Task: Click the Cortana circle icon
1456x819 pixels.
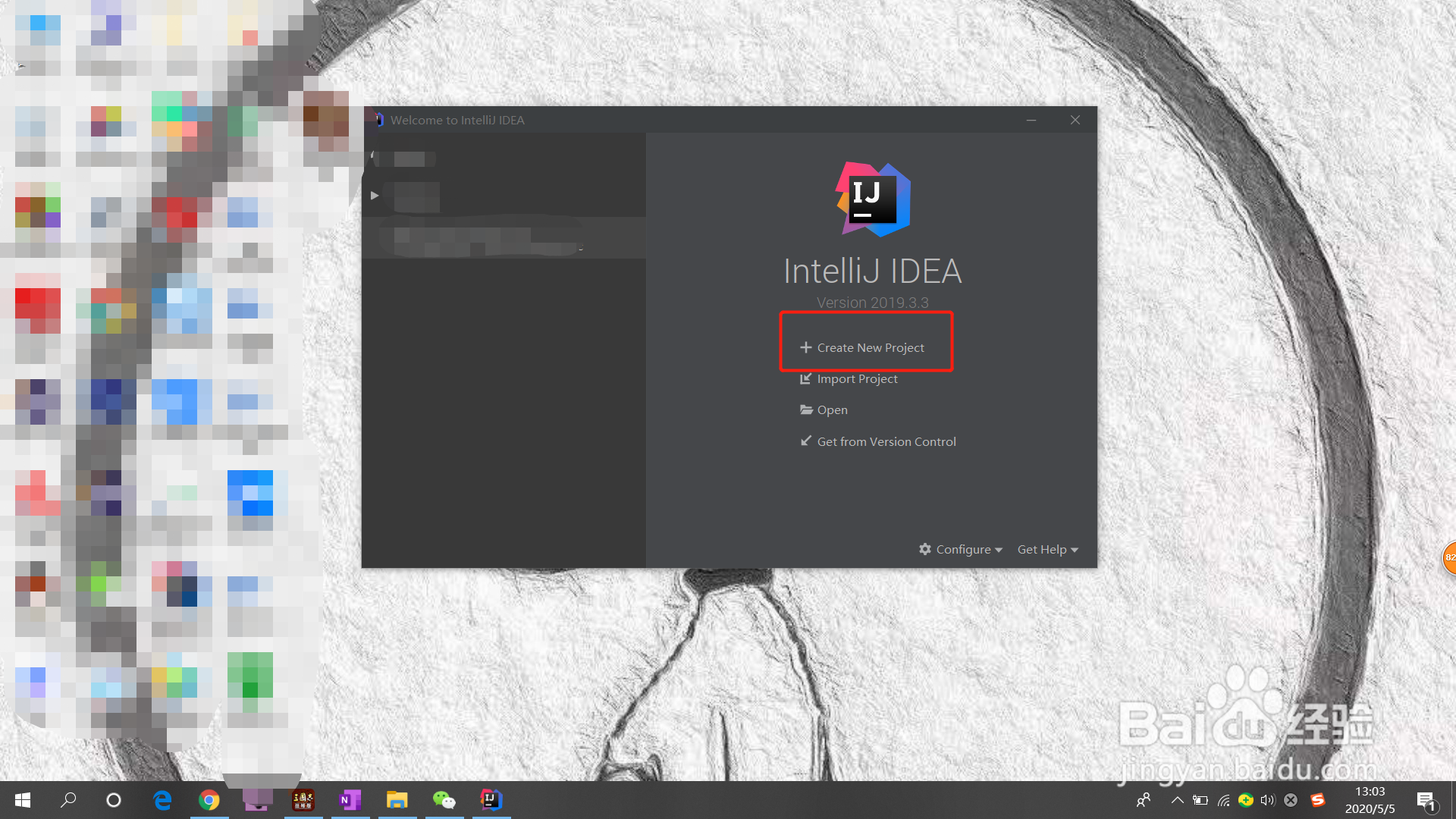Action: 114,800
